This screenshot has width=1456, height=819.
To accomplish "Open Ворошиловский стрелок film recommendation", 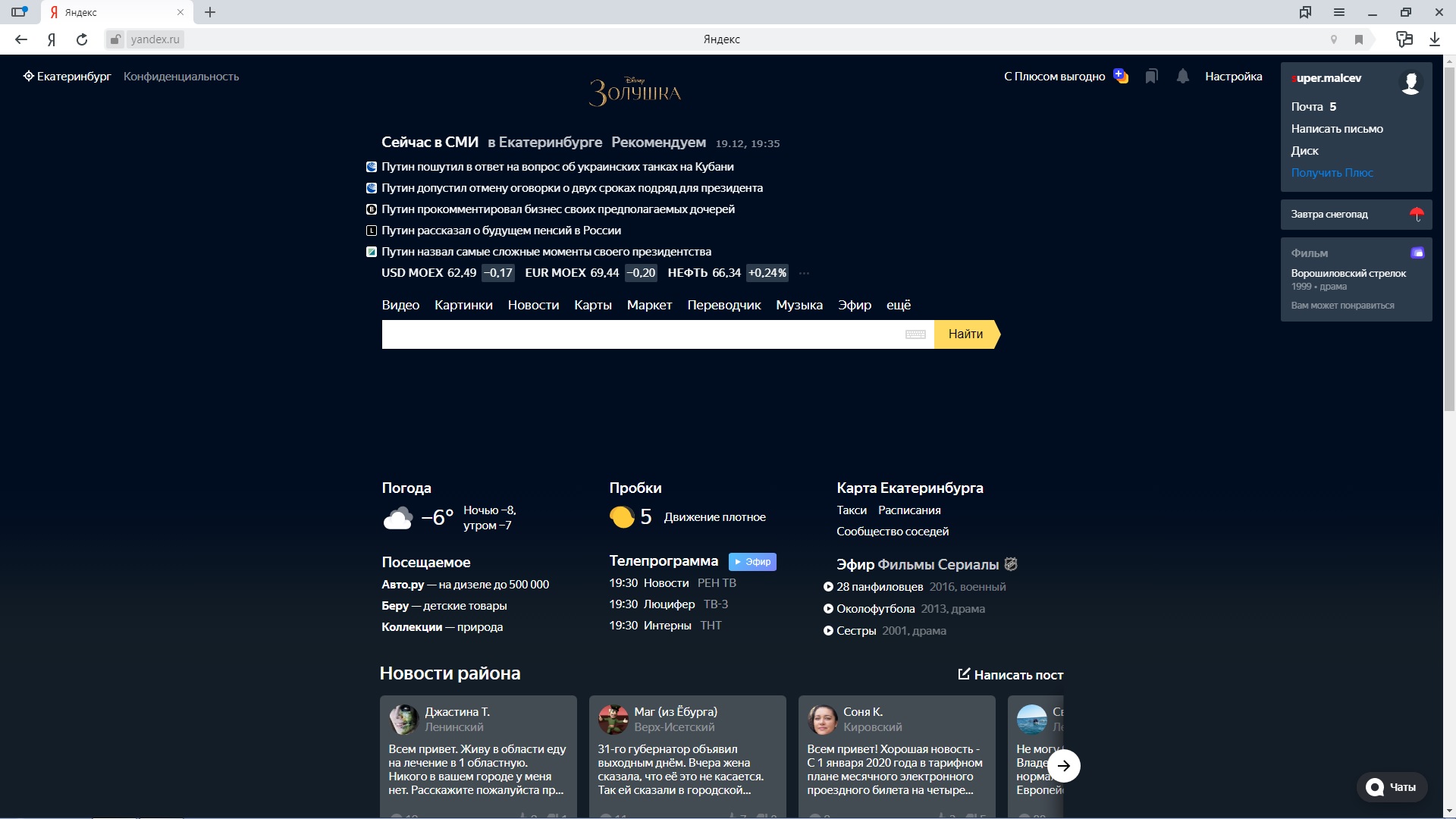I will [1348, 273].
